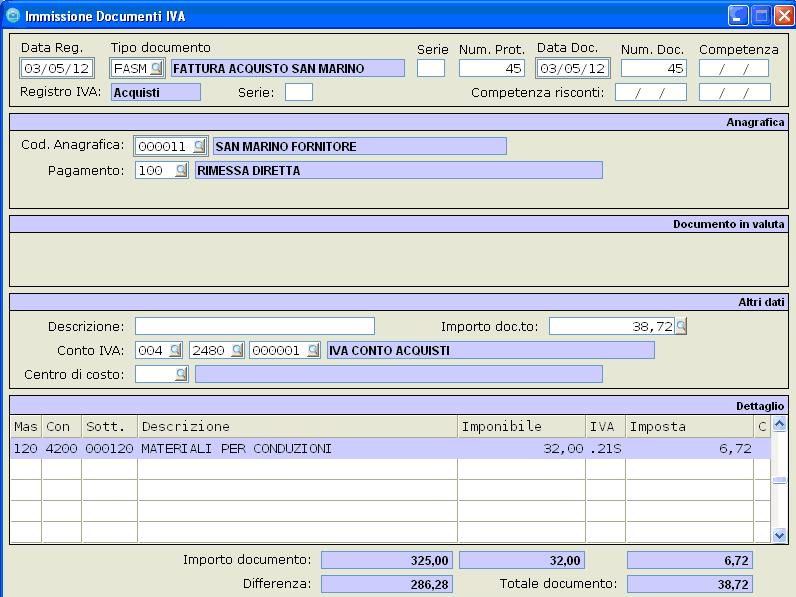Screen dimensions: 796x597
Task: Click the Data Reg. date field
Action: click(x=56, y=68)
